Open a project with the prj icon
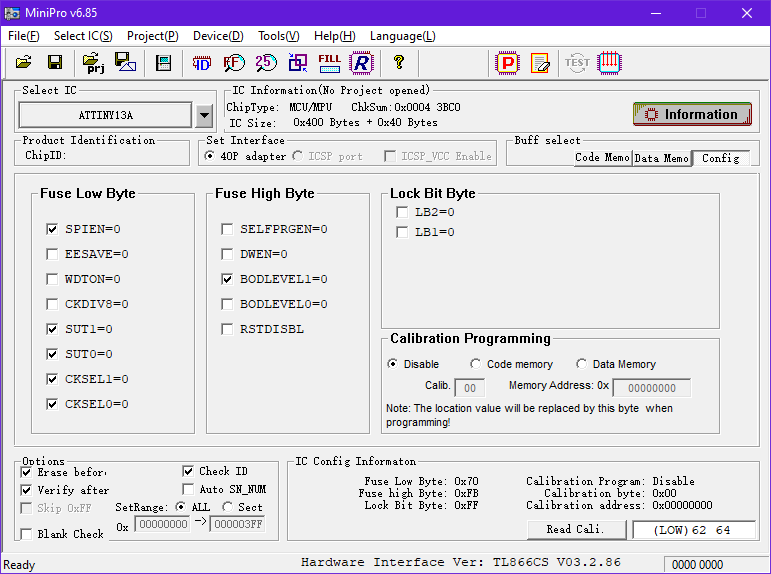This screenshot has height=574, width=771. click(94, 63)
